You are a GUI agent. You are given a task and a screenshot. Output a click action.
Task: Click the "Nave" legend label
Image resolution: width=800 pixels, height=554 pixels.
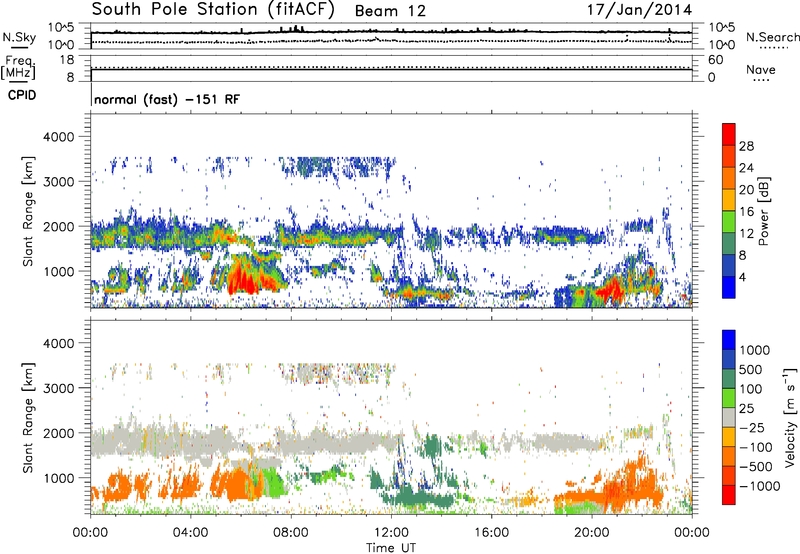click(x=761, y=70)
